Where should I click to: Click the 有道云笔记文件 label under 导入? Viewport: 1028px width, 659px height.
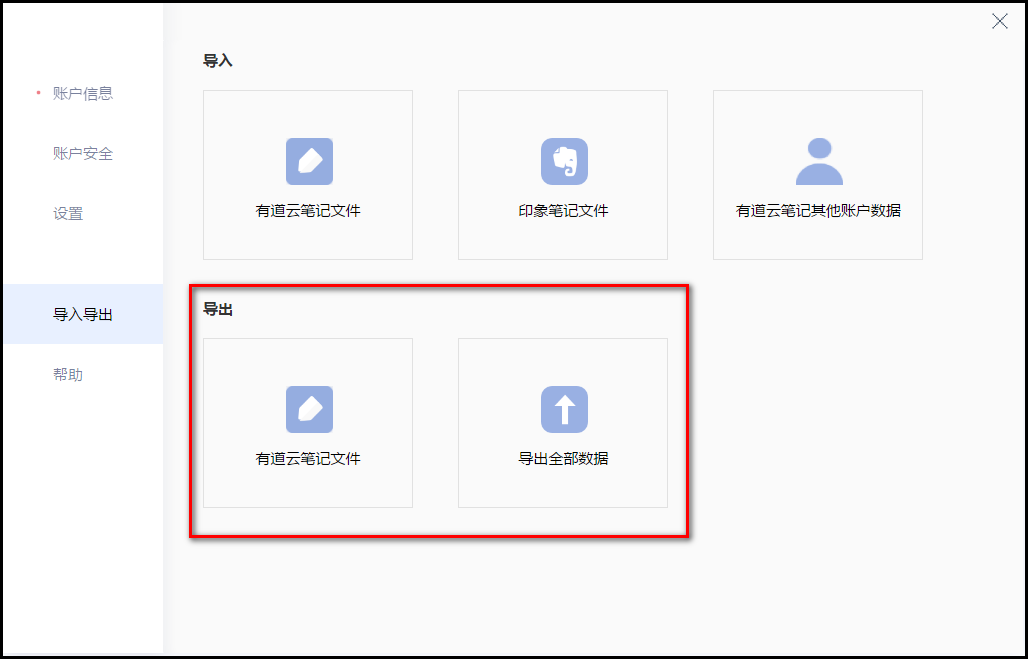coord(308,211)
